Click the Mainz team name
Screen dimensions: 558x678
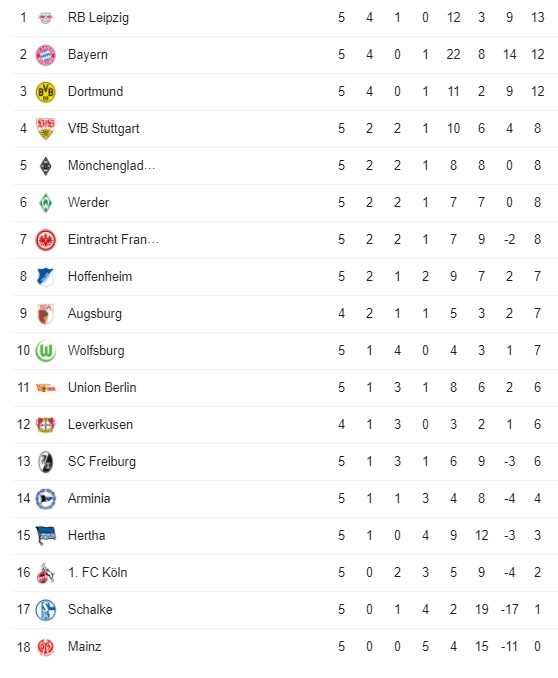[x=84, y=646]
